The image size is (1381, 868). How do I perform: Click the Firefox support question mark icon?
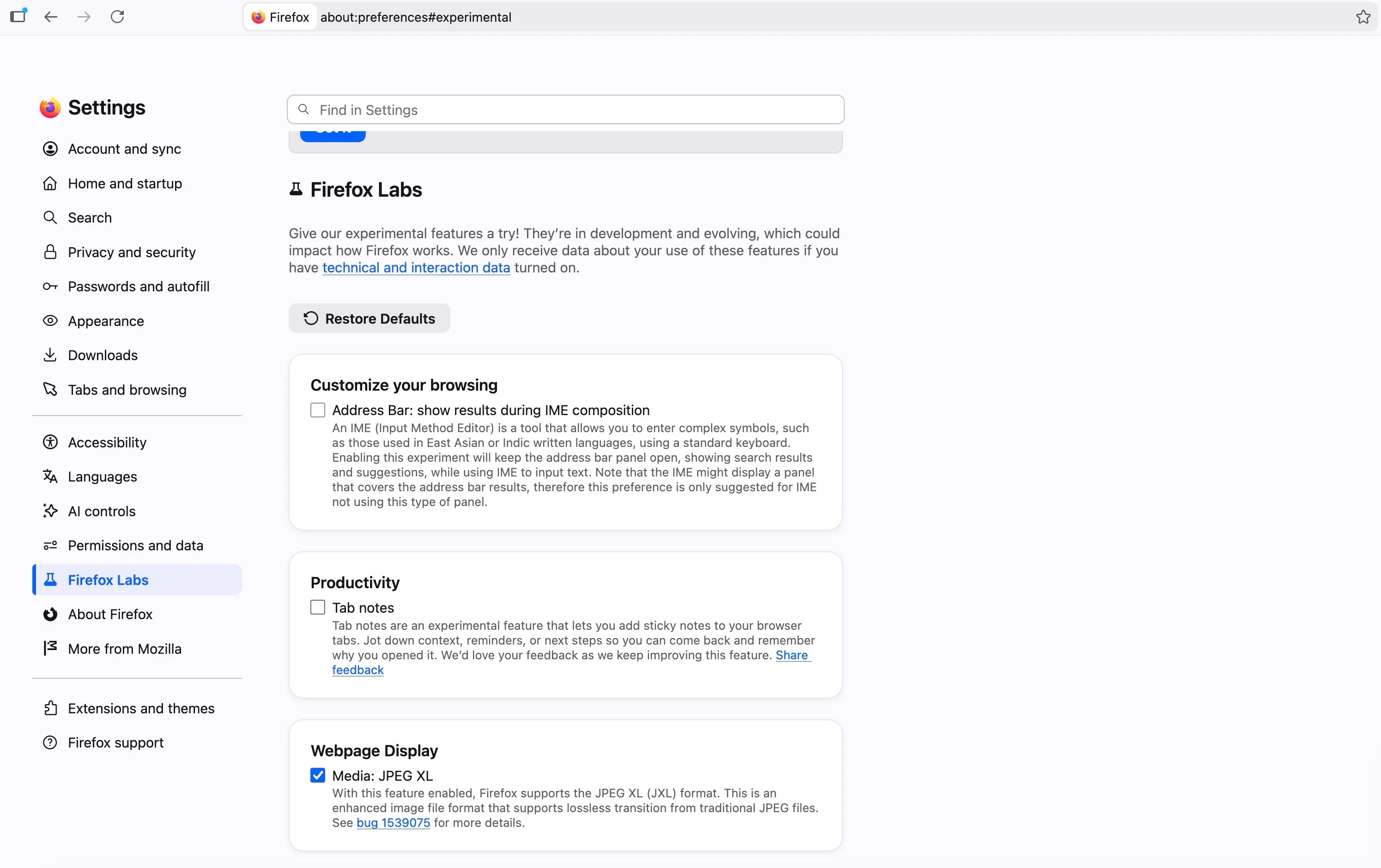click(x=50, y=743)
